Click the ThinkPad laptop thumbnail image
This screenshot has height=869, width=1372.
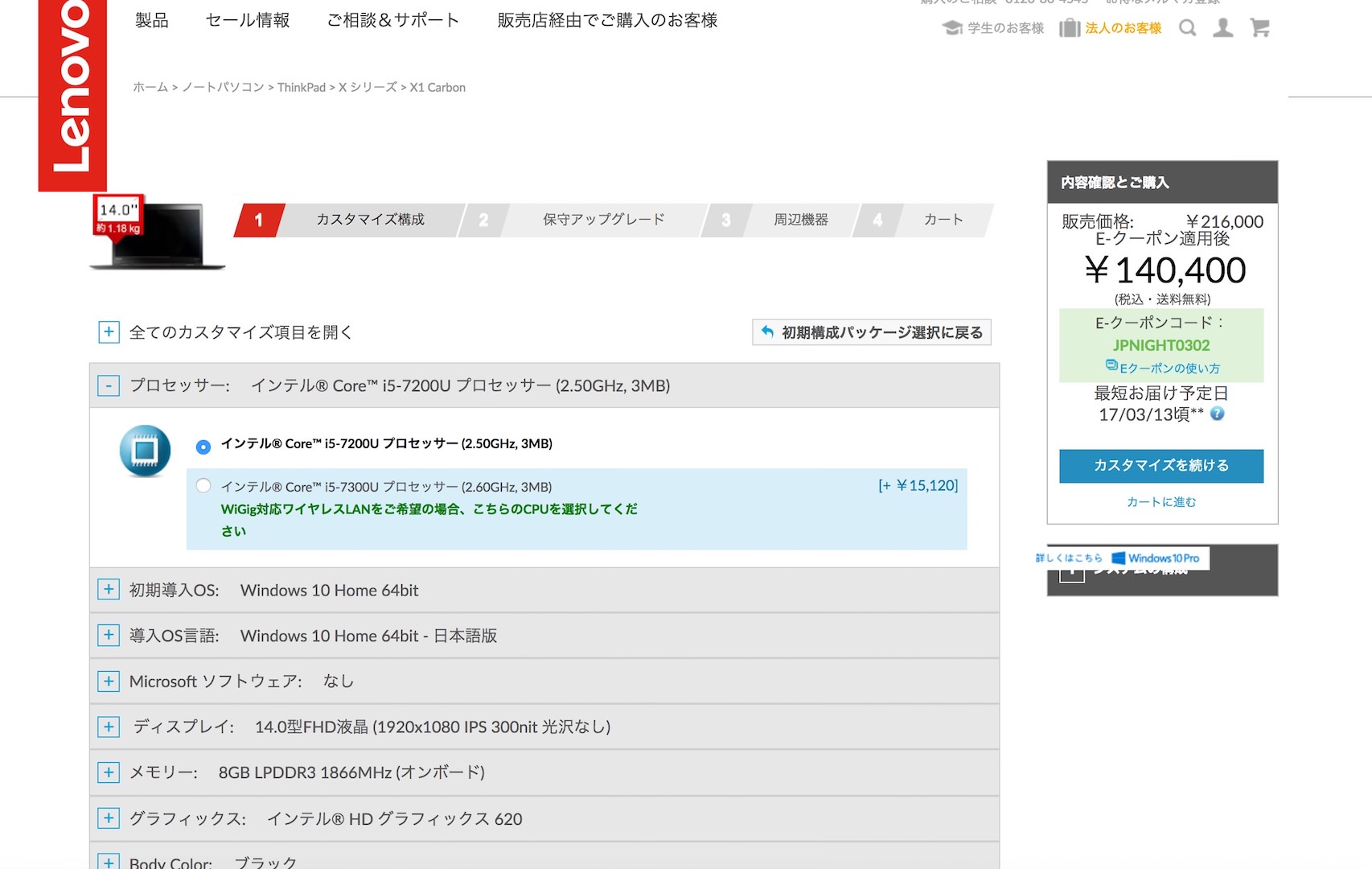(158, 233)
